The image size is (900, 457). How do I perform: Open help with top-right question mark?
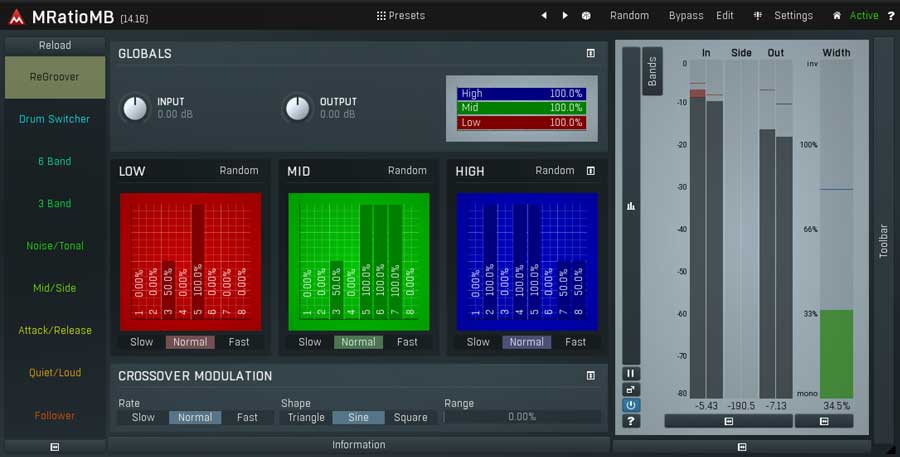[891, 16]
